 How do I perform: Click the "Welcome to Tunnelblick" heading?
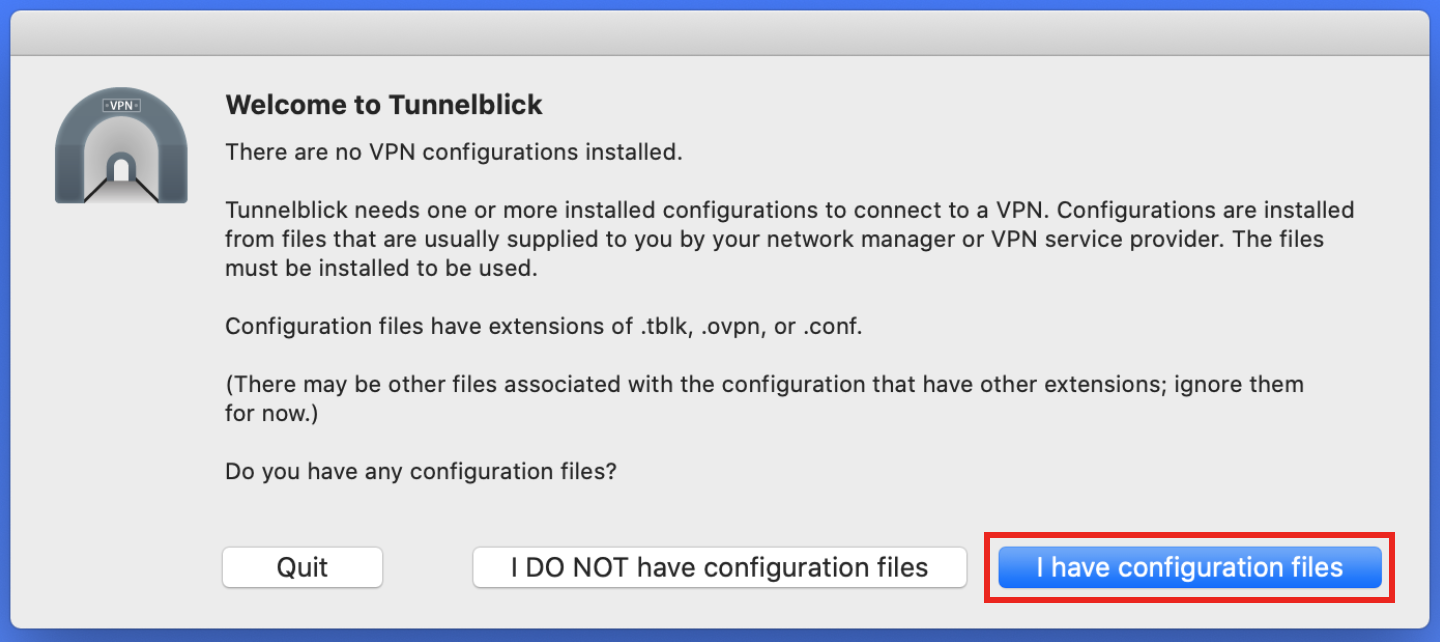coord(384,105)
